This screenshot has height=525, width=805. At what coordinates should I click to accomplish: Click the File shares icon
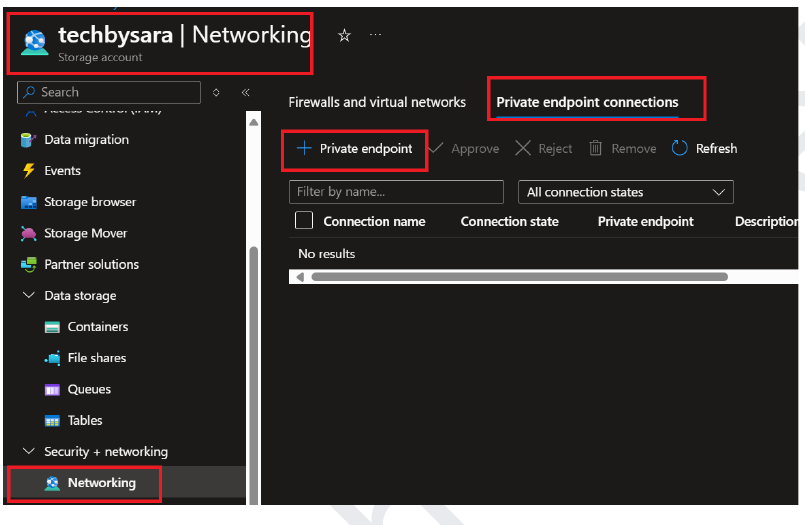(x=52, y=358)
